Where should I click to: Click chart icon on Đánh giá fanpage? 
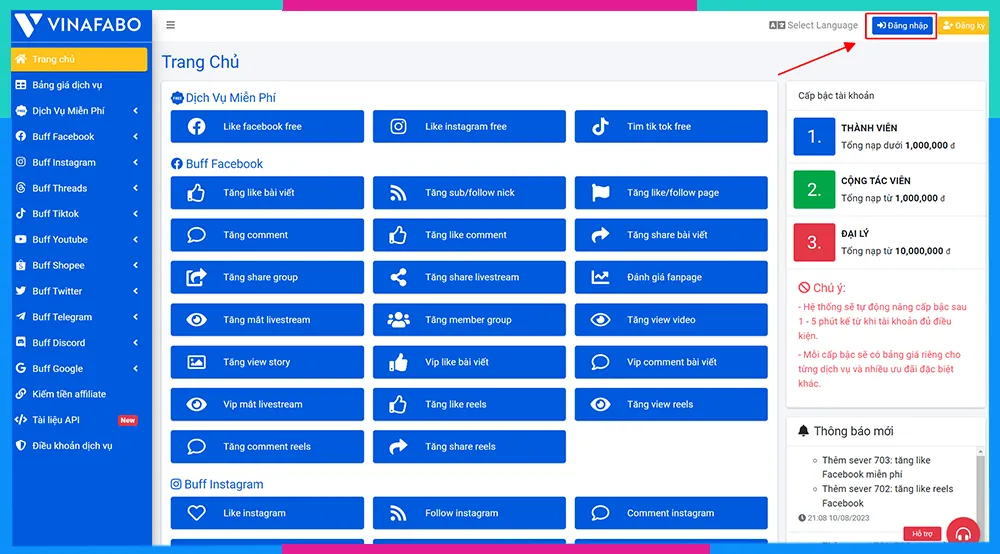pos(600,277)
